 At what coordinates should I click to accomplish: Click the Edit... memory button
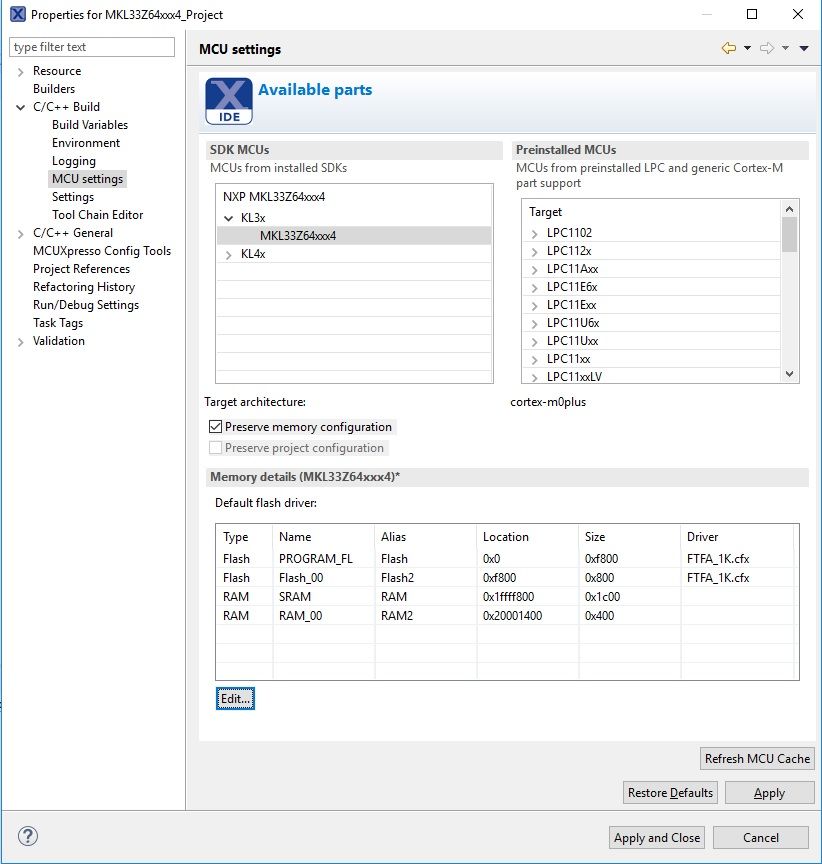pyautogui.click(x=235, y=699)
